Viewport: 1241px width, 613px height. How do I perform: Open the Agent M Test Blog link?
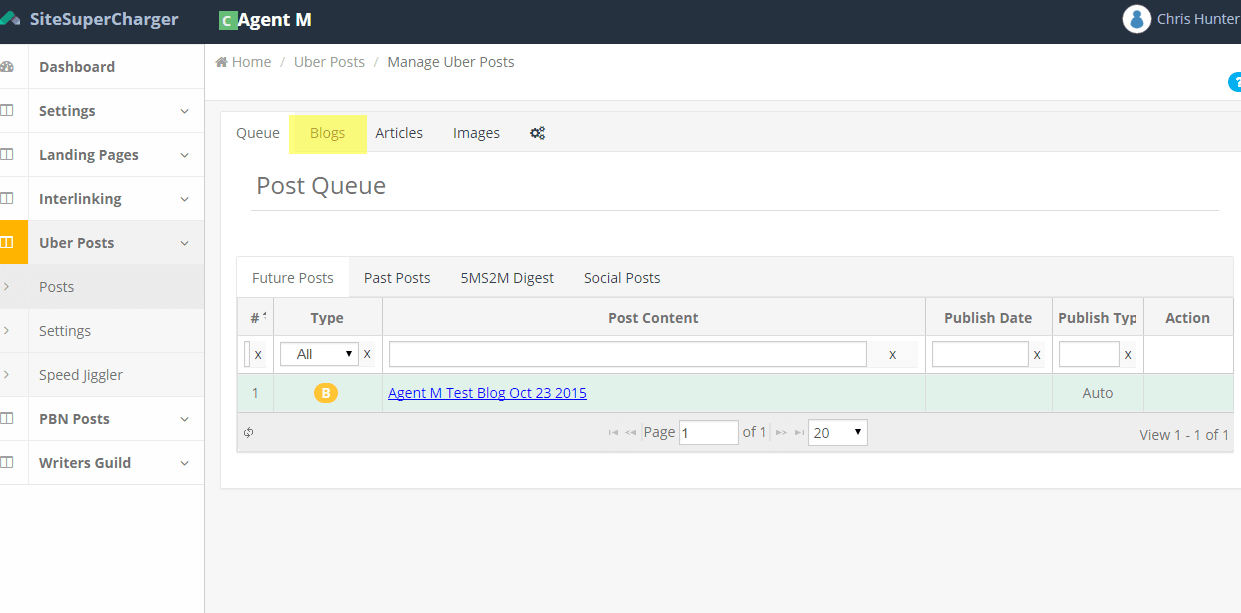[x=487, y=393]
